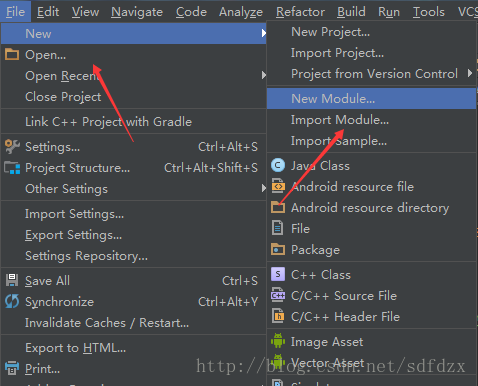The height and width of the screenshot is (386, 478).
Task: Expand the Open Recent submenu arrow
Action: click(264, 75)
